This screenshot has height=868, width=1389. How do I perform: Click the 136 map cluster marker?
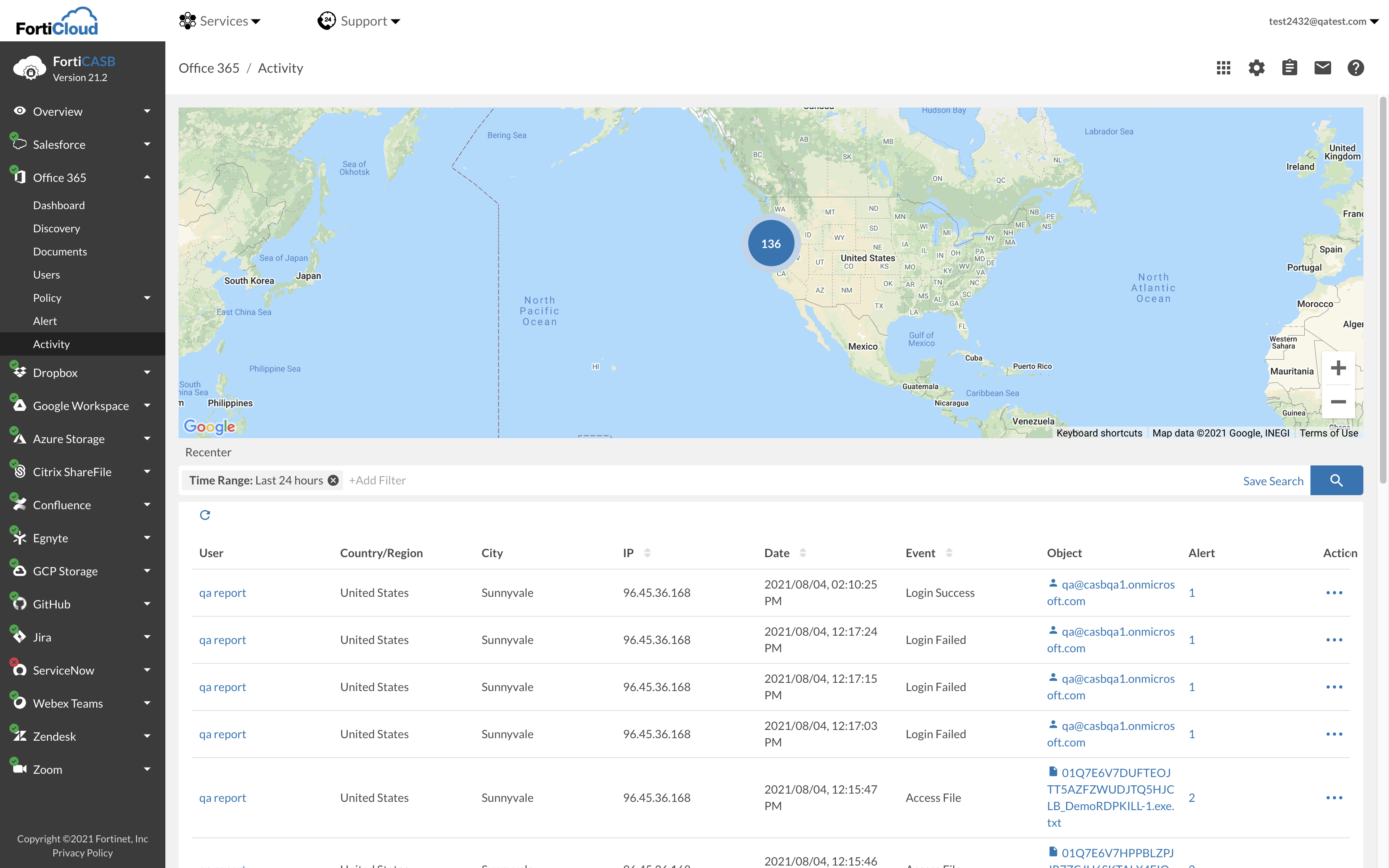(770, 243)
